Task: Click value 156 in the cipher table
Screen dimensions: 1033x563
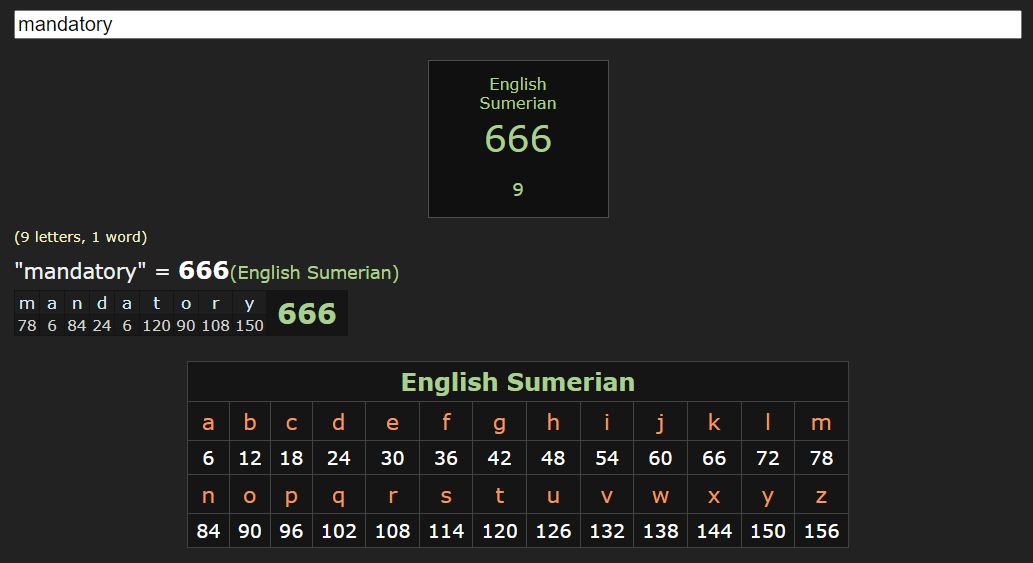Action: coord(821,531)
